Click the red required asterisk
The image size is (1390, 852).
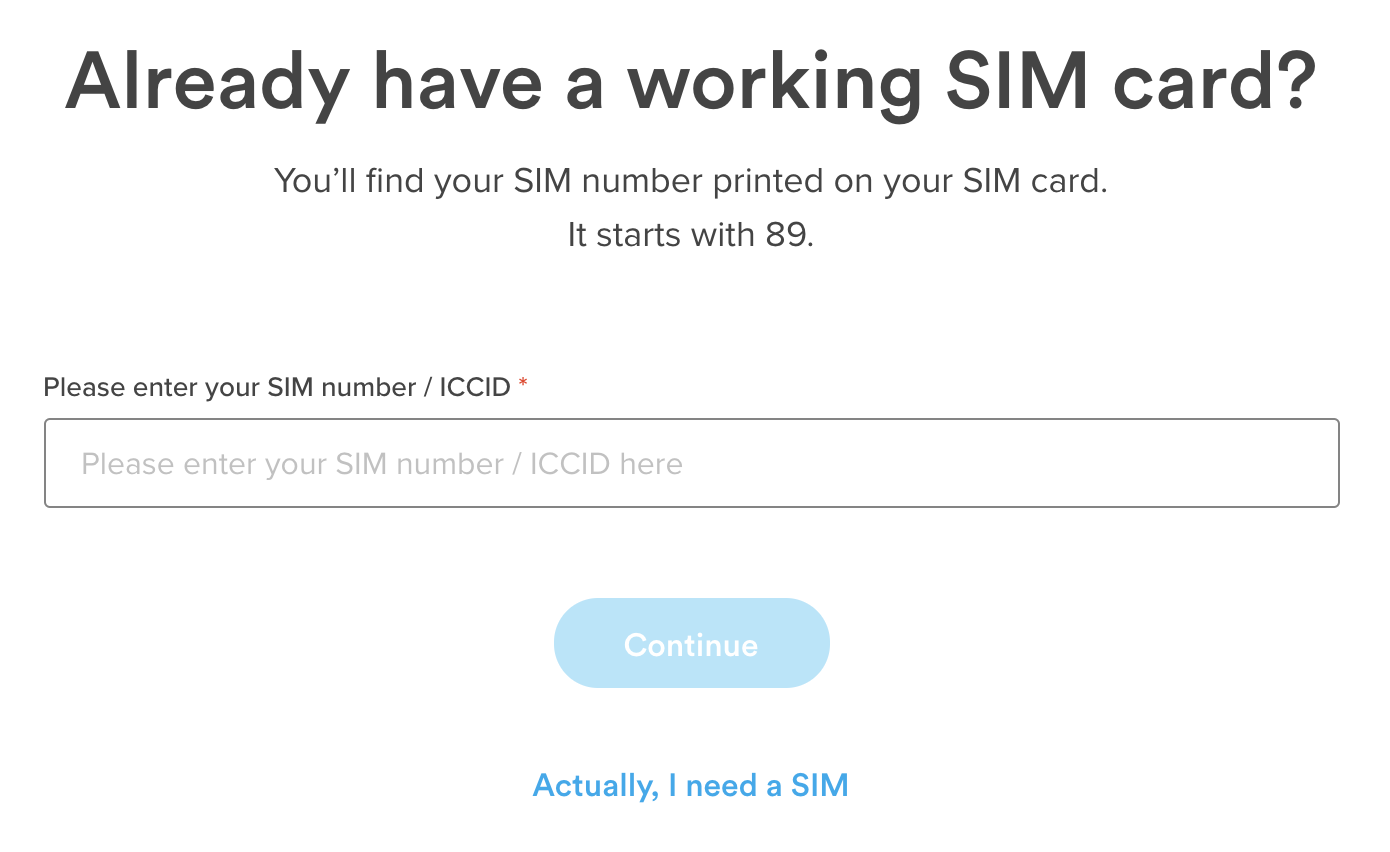(x=522, y=383)
